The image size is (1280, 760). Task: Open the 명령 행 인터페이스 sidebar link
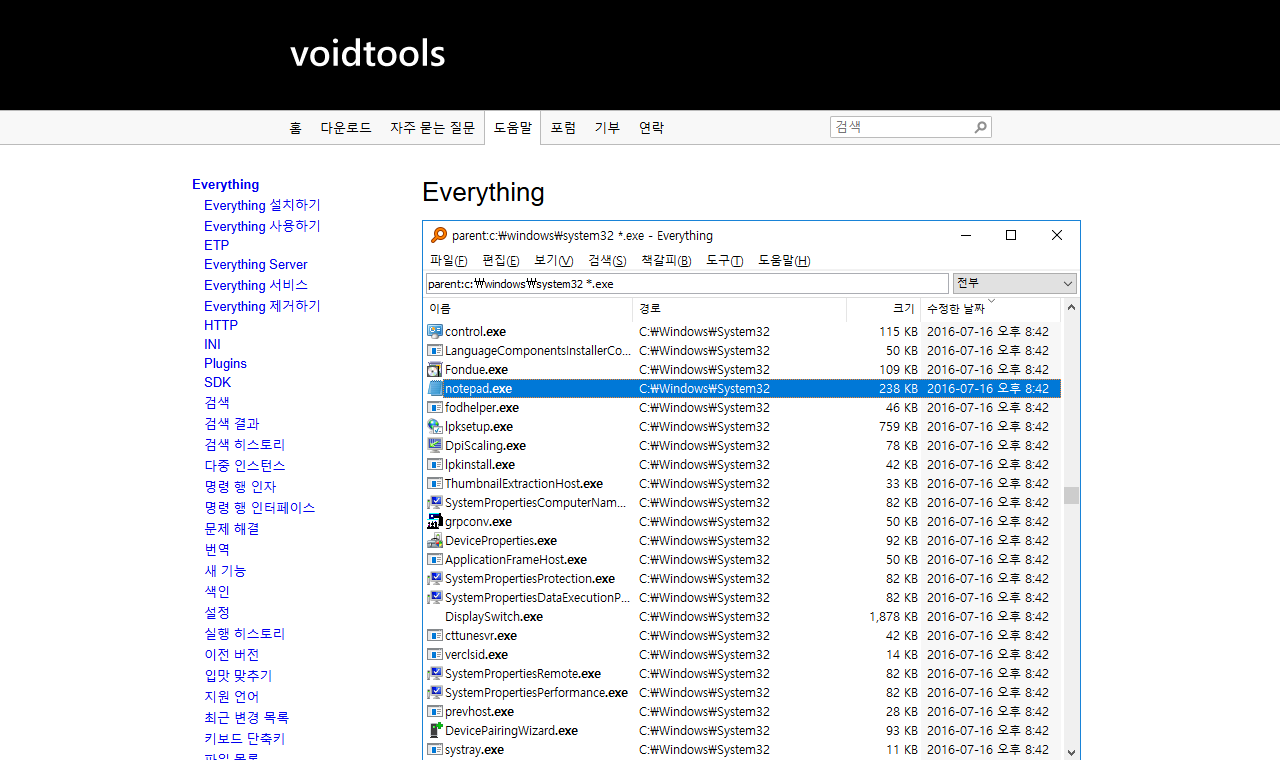point(260,507)
